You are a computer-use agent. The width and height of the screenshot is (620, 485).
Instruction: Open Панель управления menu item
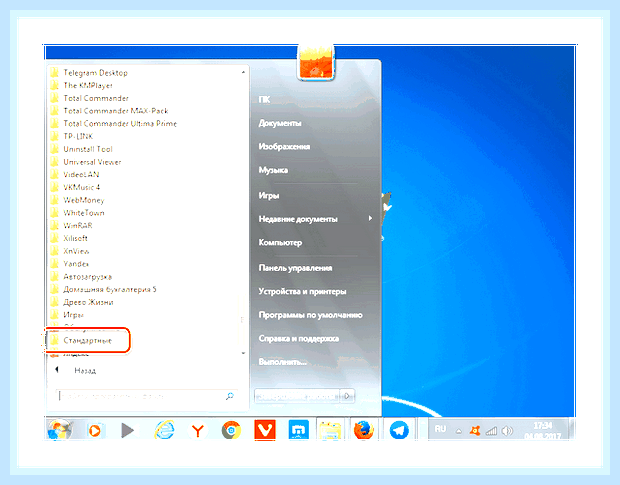tap(295, 268)
